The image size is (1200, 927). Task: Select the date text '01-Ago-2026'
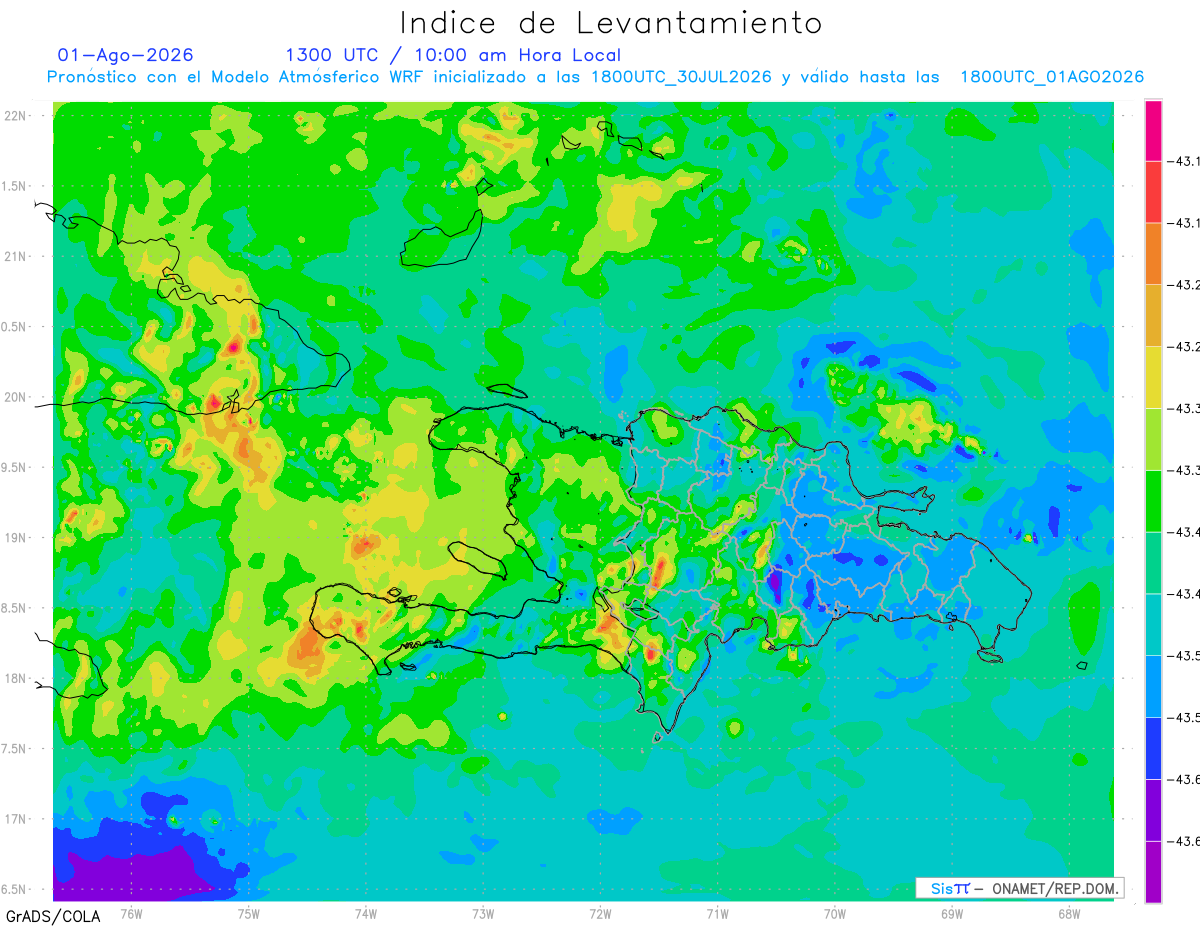(126, 55)
